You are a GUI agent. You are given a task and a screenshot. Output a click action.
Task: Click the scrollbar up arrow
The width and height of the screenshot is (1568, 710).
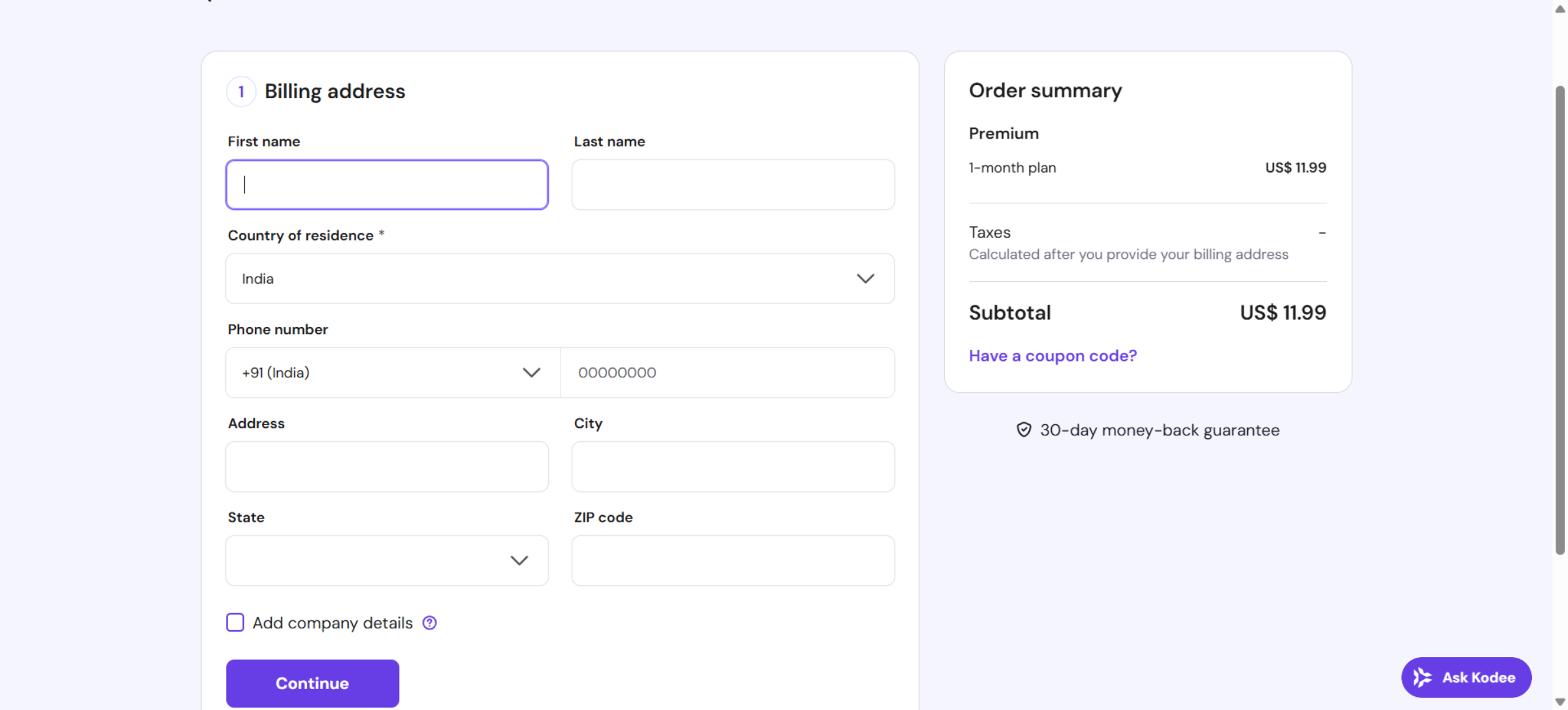tap(1559, 8)
